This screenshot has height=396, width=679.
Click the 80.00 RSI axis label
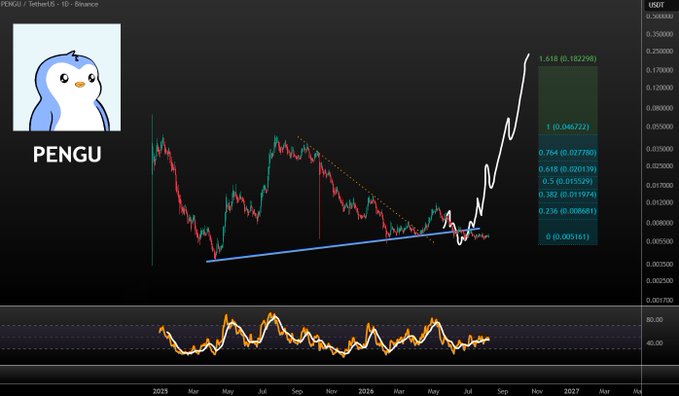coord(654,320)
